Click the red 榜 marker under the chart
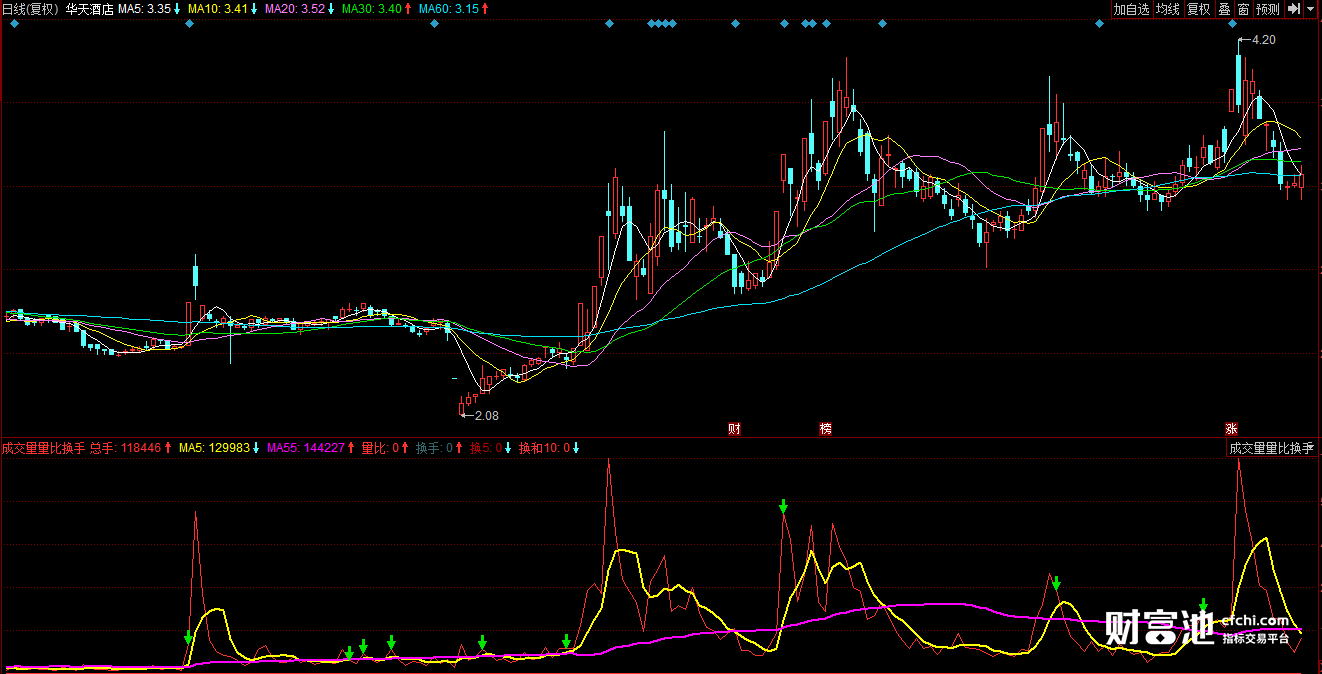The width and height of the screenshot is (1322, 674). point(826,429)
